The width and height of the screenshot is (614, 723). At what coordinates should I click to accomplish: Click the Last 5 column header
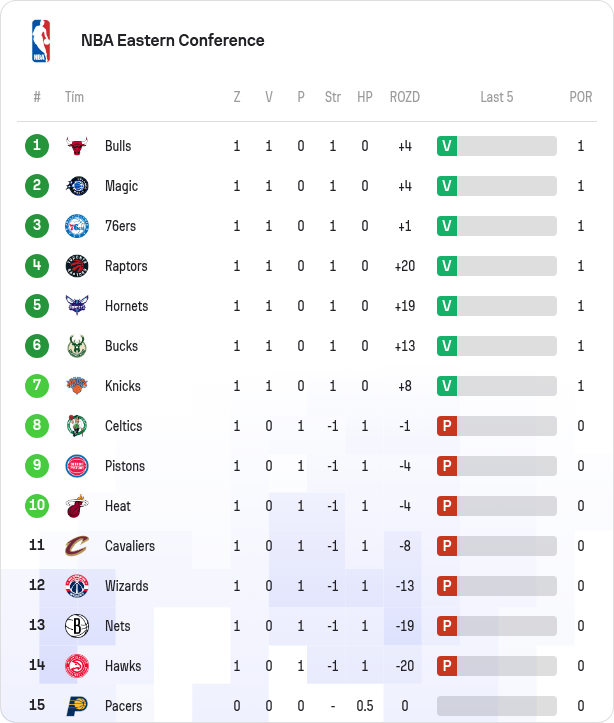(x=497, y=97)
